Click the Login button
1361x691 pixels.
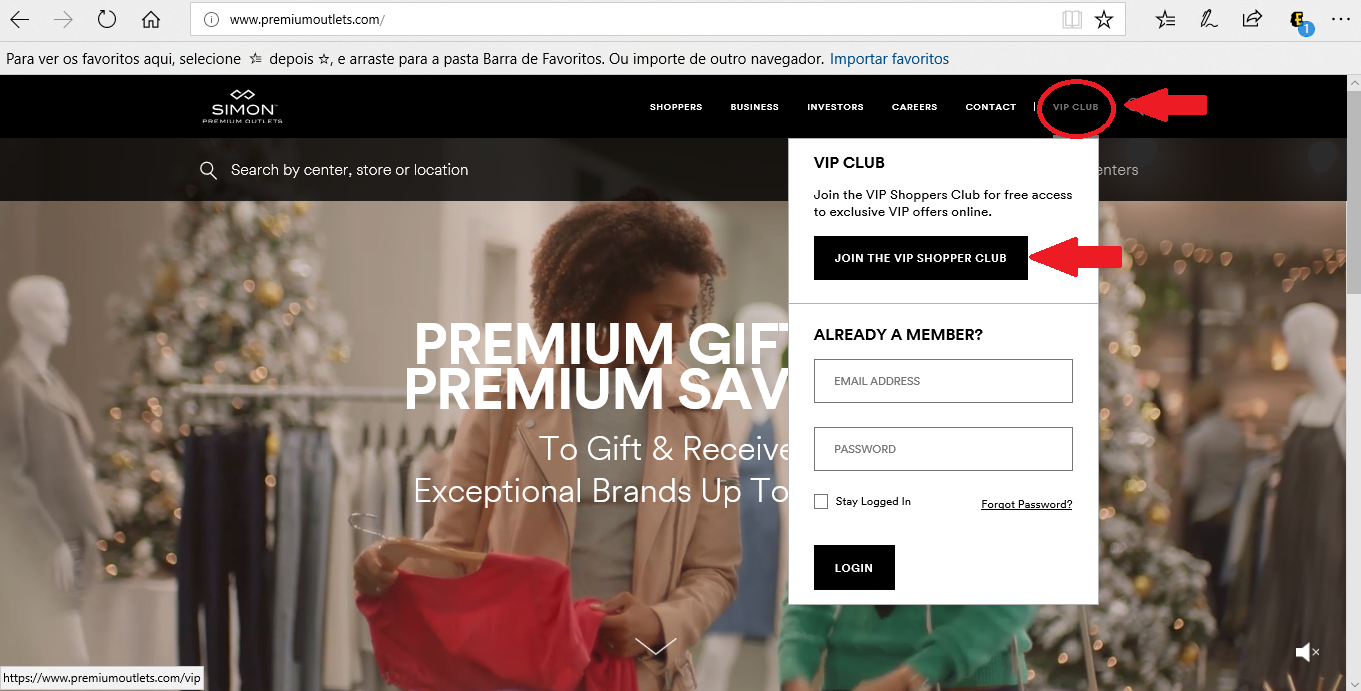coord(854,568)
